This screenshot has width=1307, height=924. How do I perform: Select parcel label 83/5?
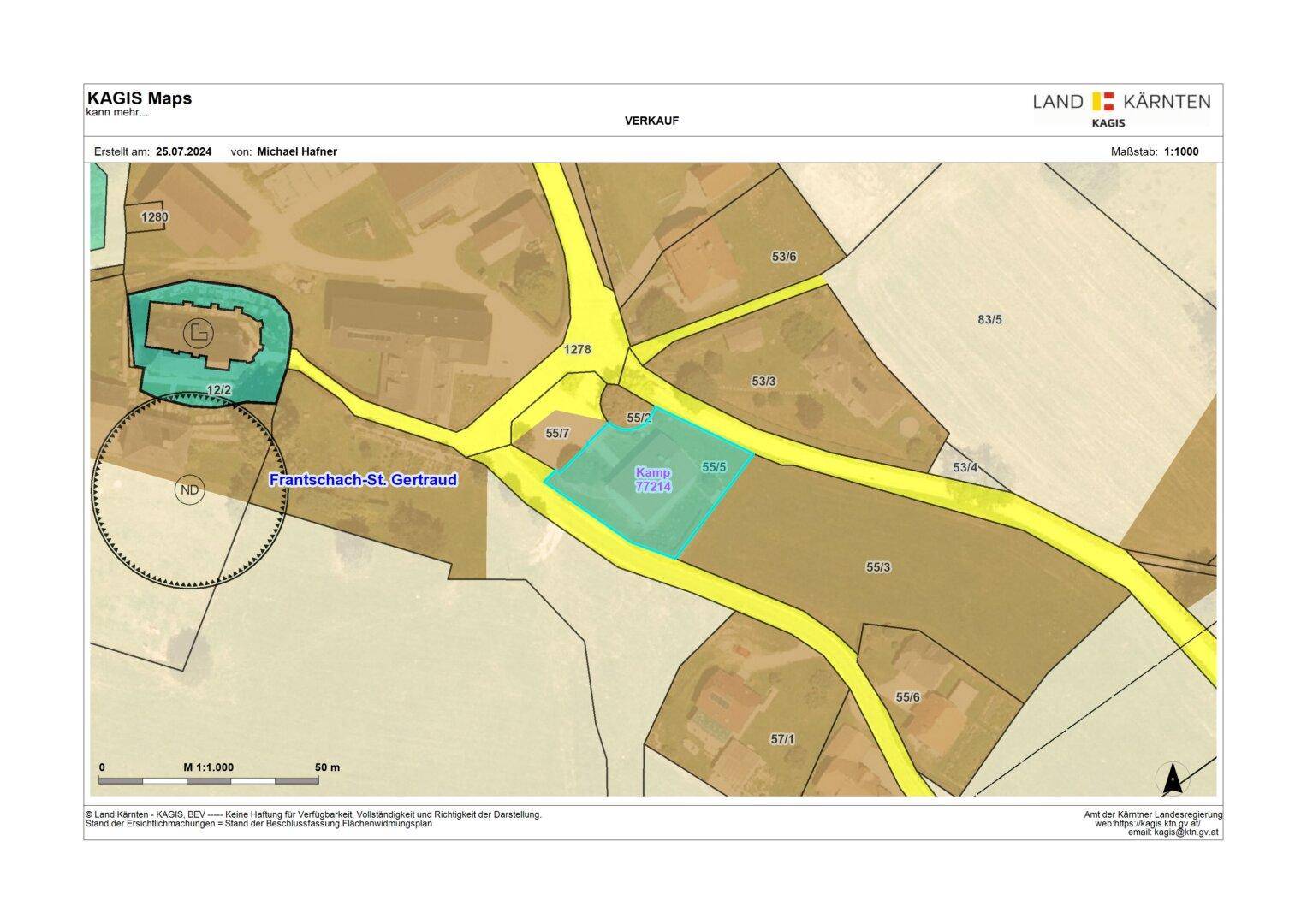click(989, 319)
